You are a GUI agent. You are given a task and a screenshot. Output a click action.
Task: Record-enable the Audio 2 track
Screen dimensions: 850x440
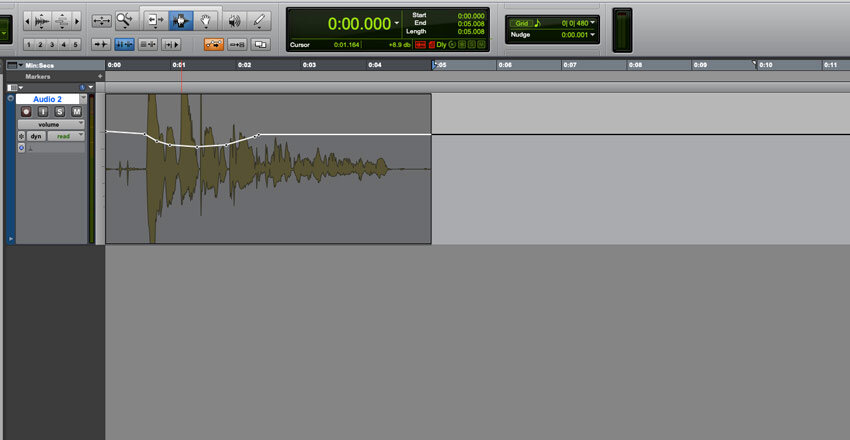pyautogui.click(x=26, y=112)
